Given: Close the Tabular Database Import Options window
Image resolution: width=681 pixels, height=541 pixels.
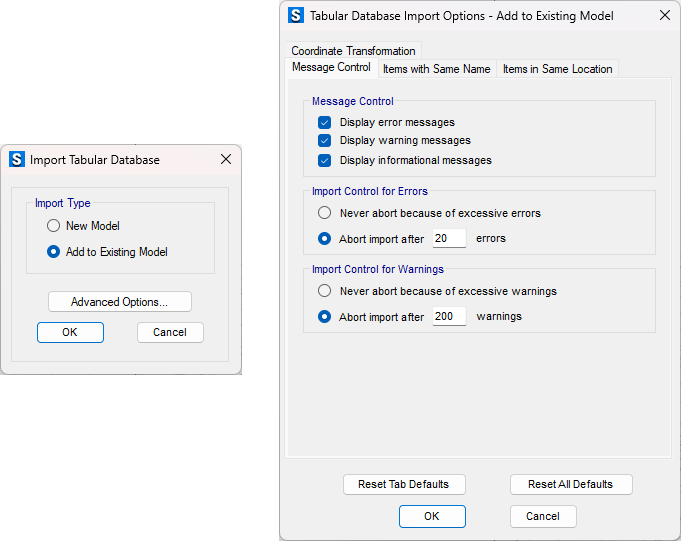Looking at the screenshot, I should point(664,15).
